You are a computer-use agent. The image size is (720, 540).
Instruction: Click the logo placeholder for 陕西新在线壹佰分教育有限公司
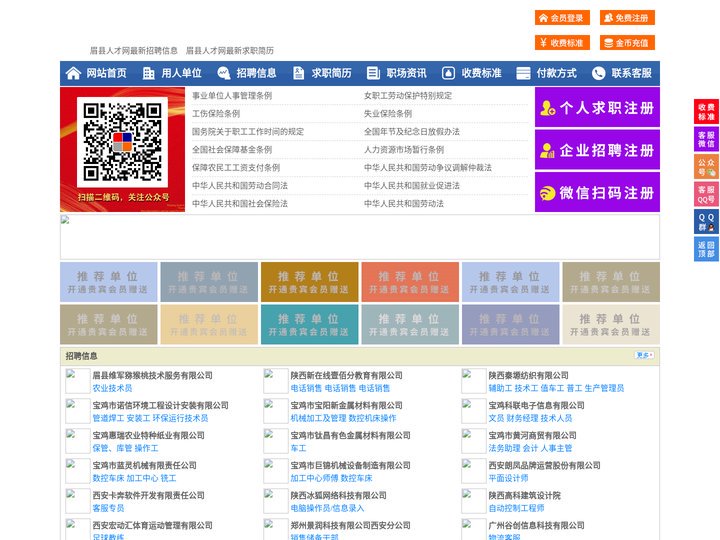(276, 381)
